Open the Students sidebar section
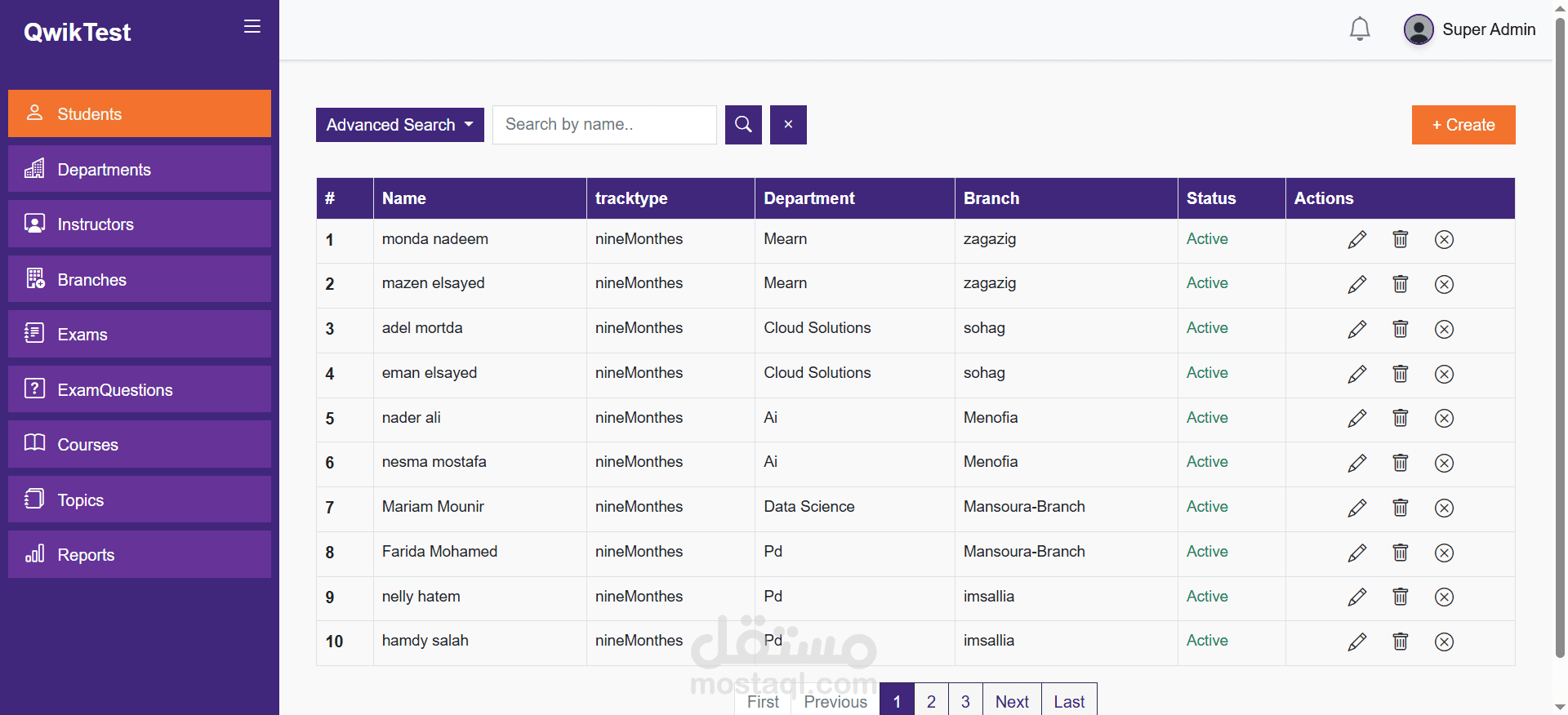The width and height of the screenshot is (1568, 715). pyautogui.click(x=140, y=113)
